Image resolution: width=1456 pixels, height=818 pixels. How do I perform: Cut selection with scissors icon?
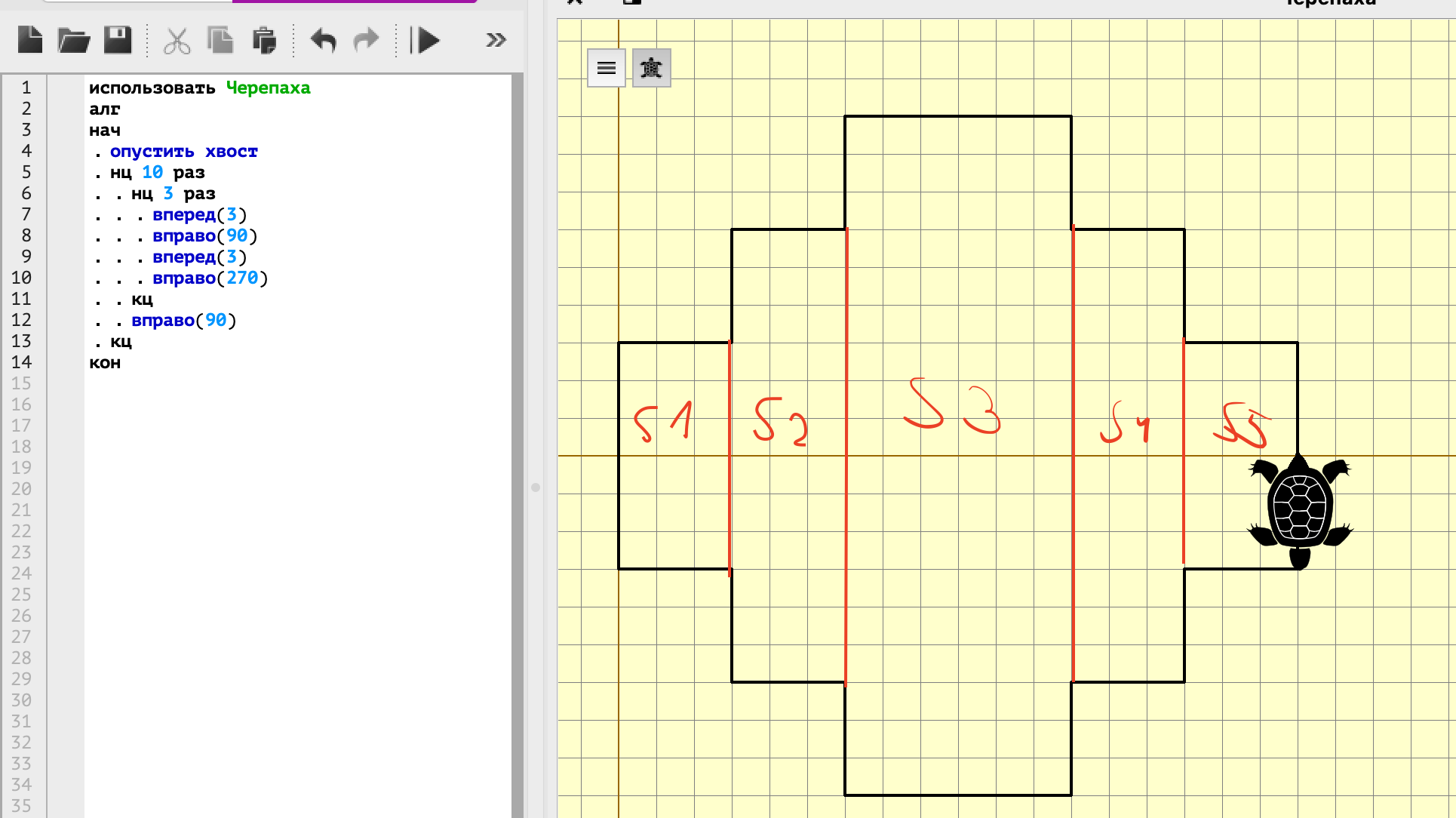coord(177,41)
